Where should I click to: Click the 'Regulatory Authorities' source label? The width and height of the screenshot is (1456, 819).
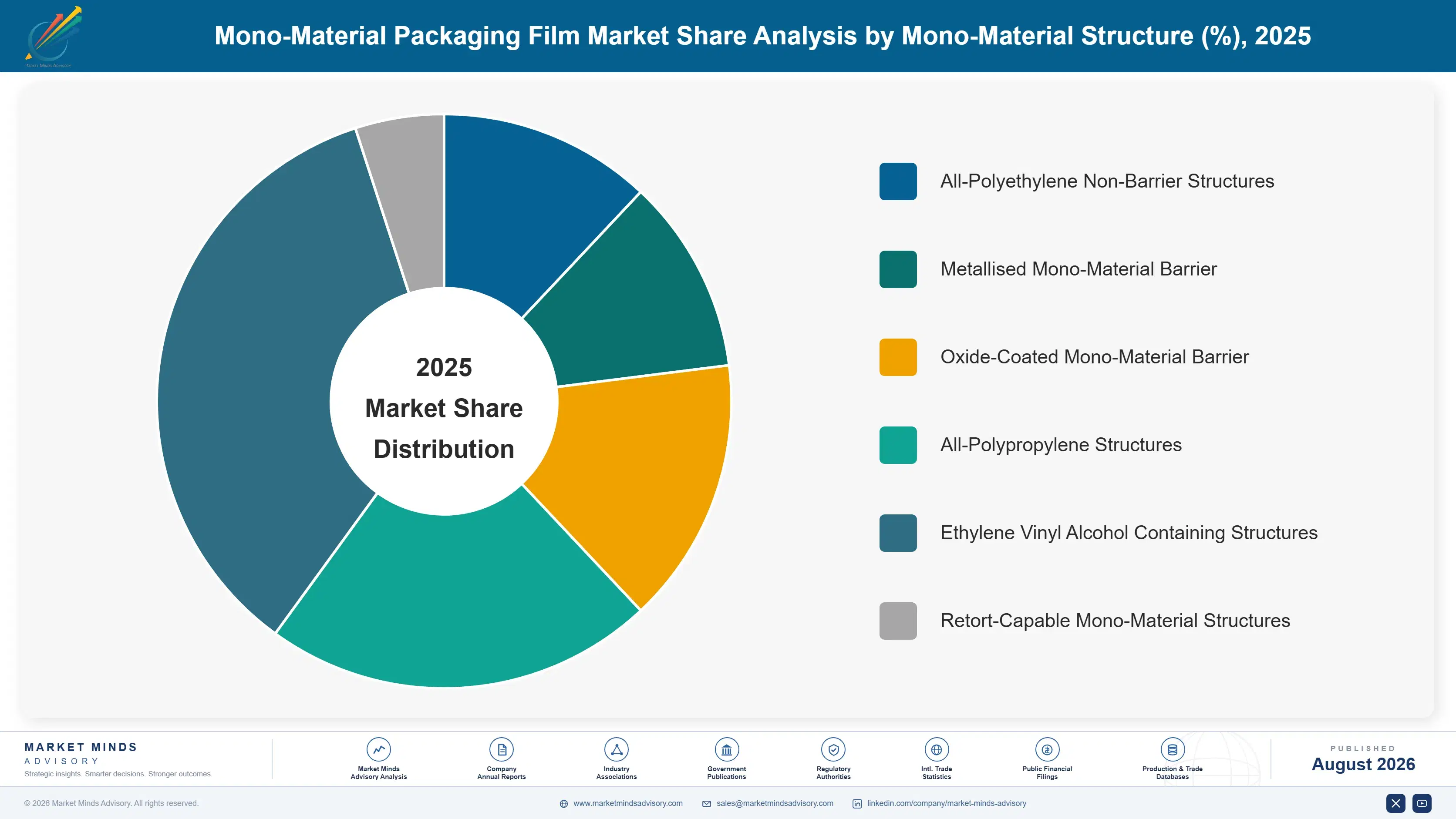833,773
